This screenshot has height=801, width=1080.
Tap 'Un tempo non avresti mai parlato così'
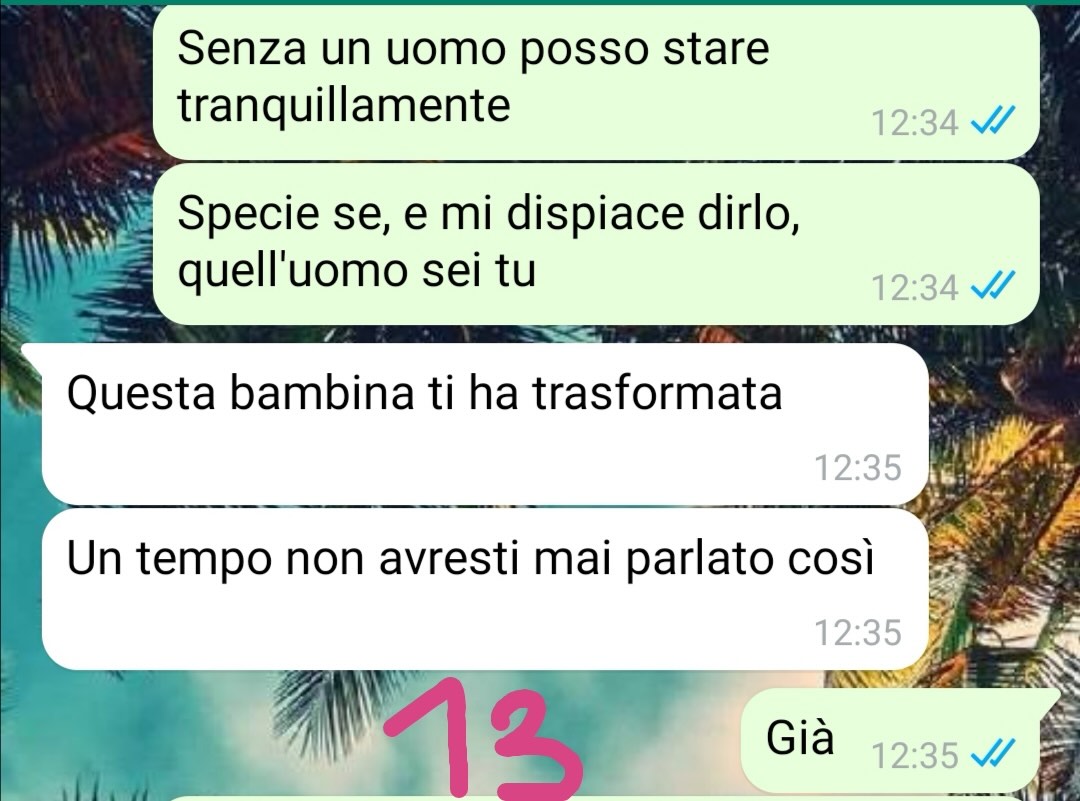click(x=485, y=589)
